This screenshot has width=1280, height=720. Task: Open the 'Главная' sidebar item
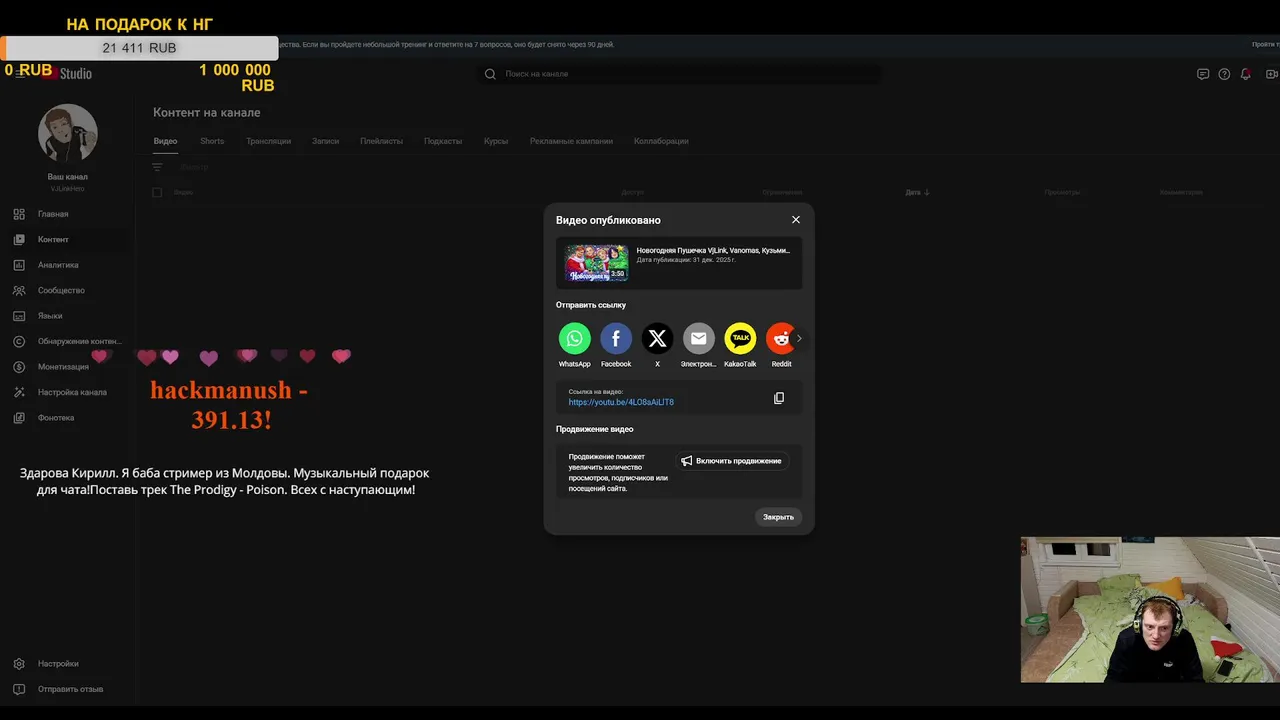click(53, 214)
